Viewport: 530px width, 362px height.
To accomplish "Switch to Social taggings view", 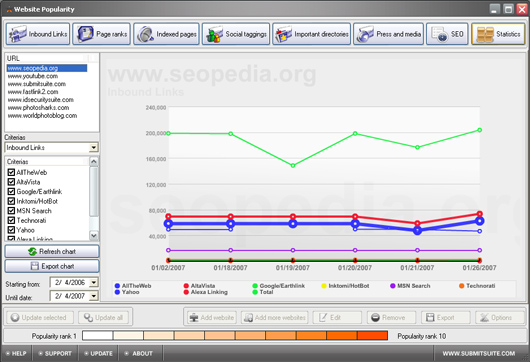I will [236, 34].
